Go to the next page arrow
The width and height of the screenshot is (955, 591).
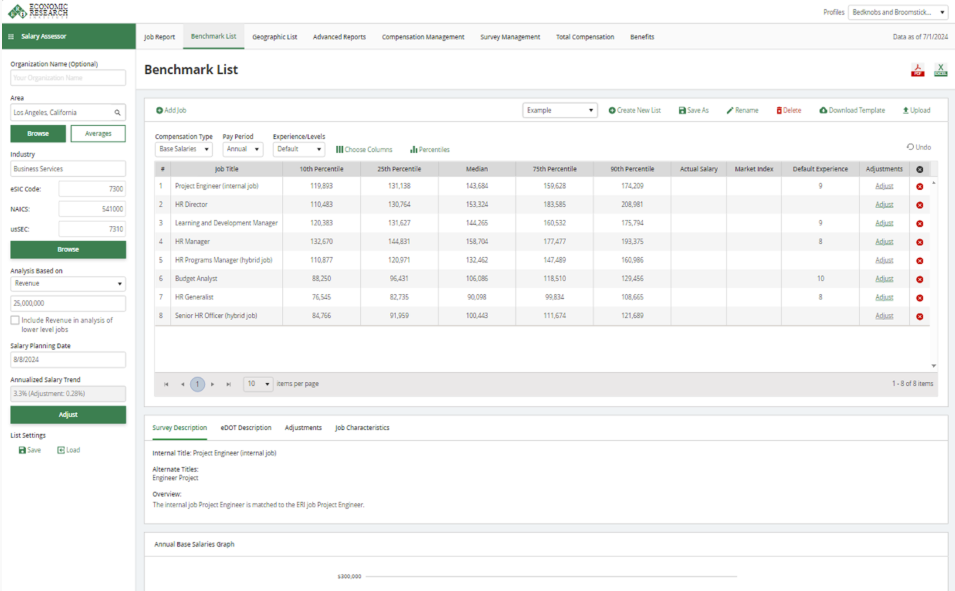(213, 384)
